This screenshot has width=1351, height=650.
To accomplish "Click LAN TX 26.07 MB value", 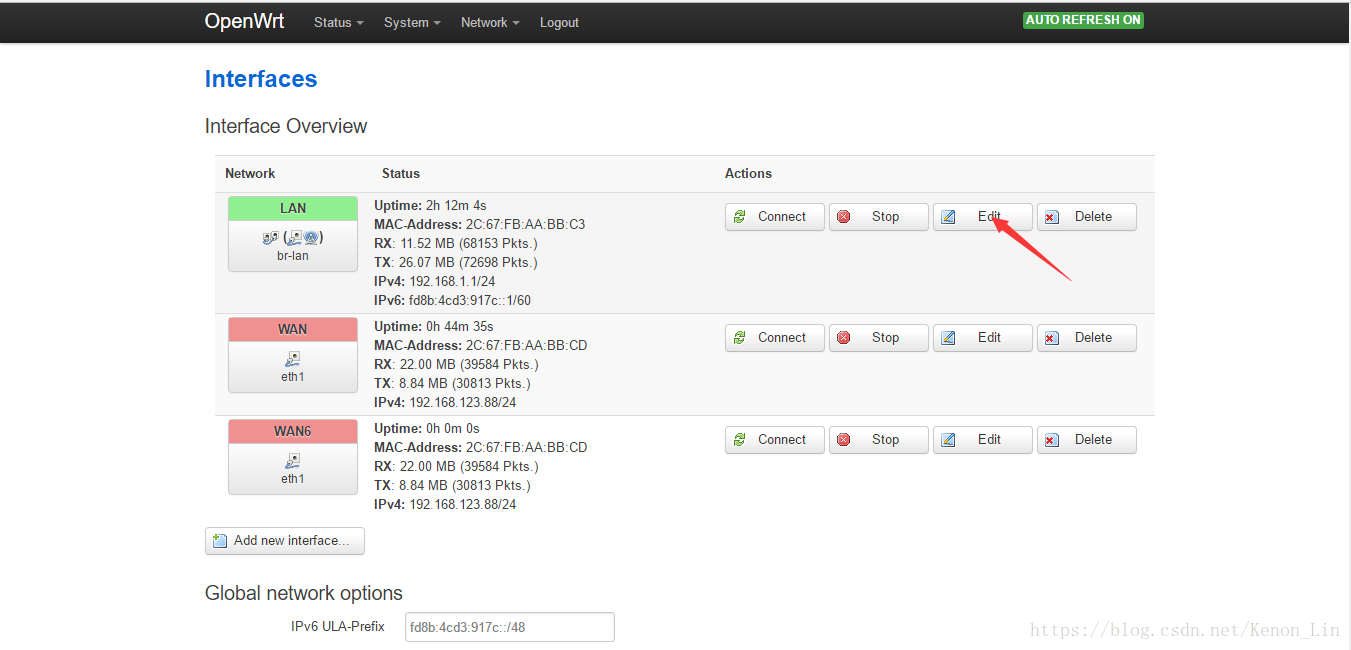I will coord(456,263).
